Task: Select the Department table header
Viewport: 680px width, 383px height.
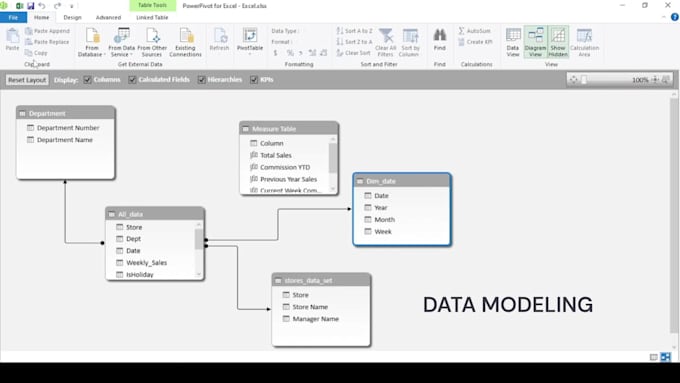Action: tap(66, 113)
